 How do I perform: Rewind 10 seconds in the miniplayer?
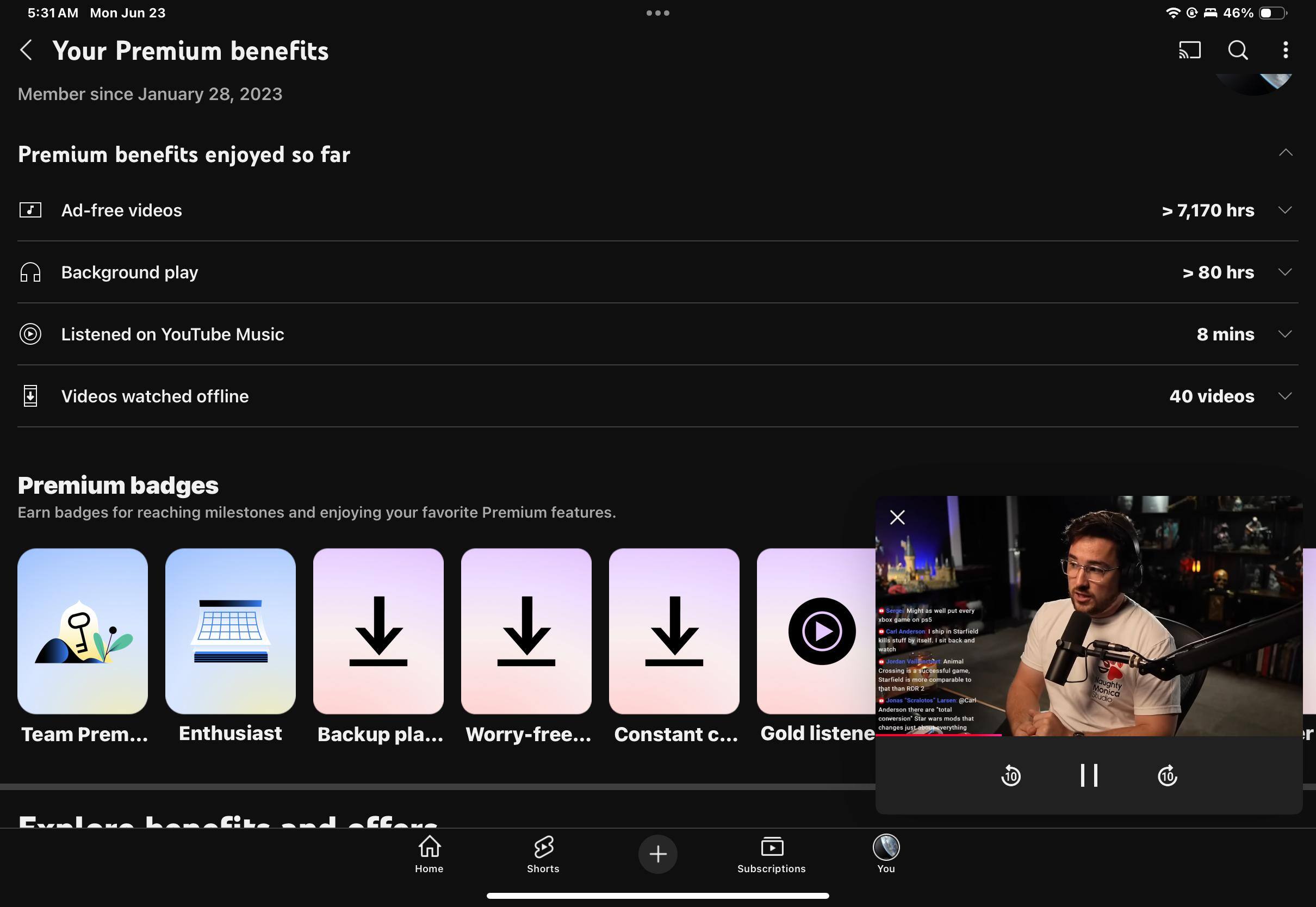1010,775
